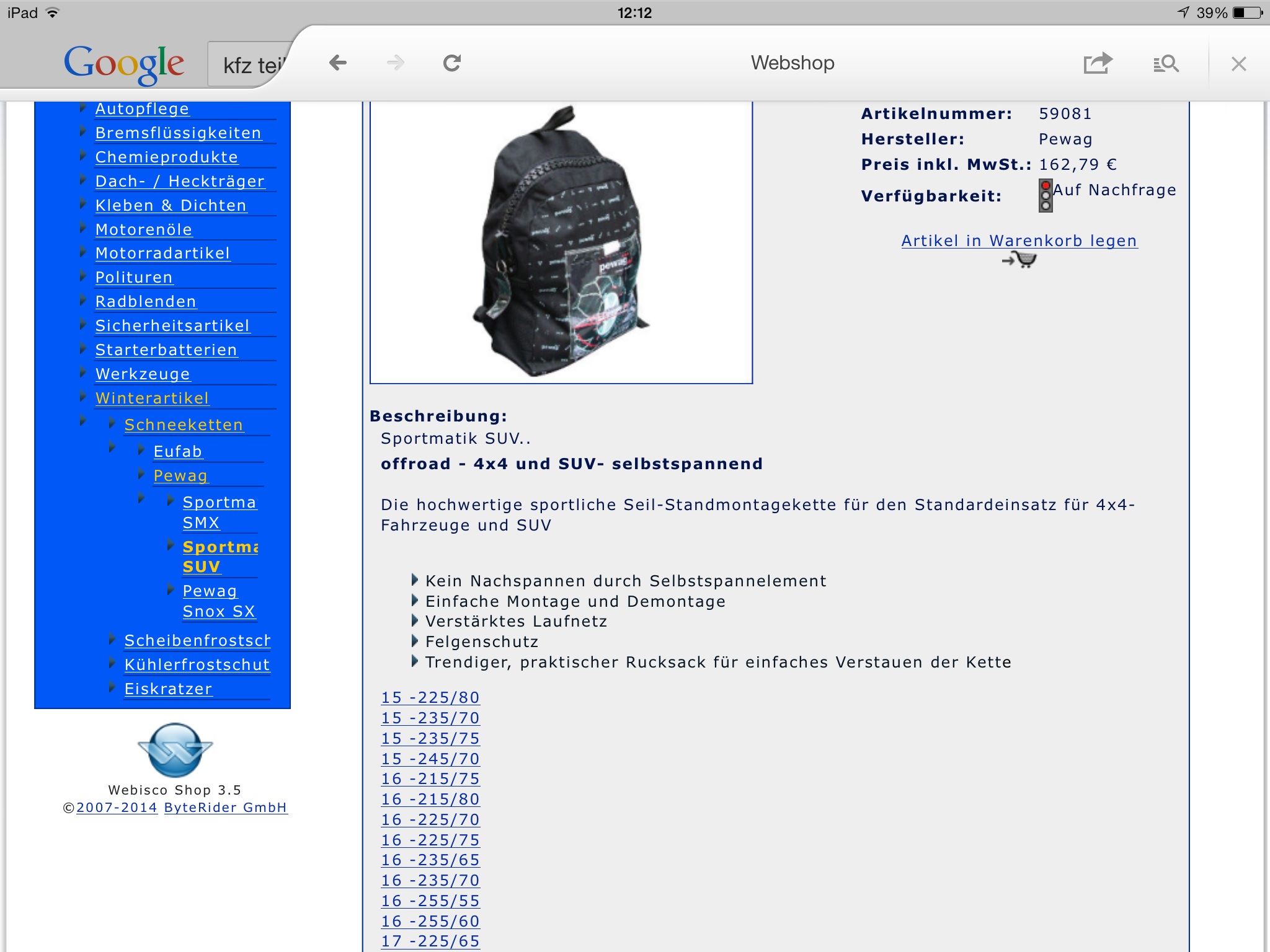The width and height of the screenshot is (1270, 952).
Task: Open Sportma SUV product line
Action: tap(220, 557)
